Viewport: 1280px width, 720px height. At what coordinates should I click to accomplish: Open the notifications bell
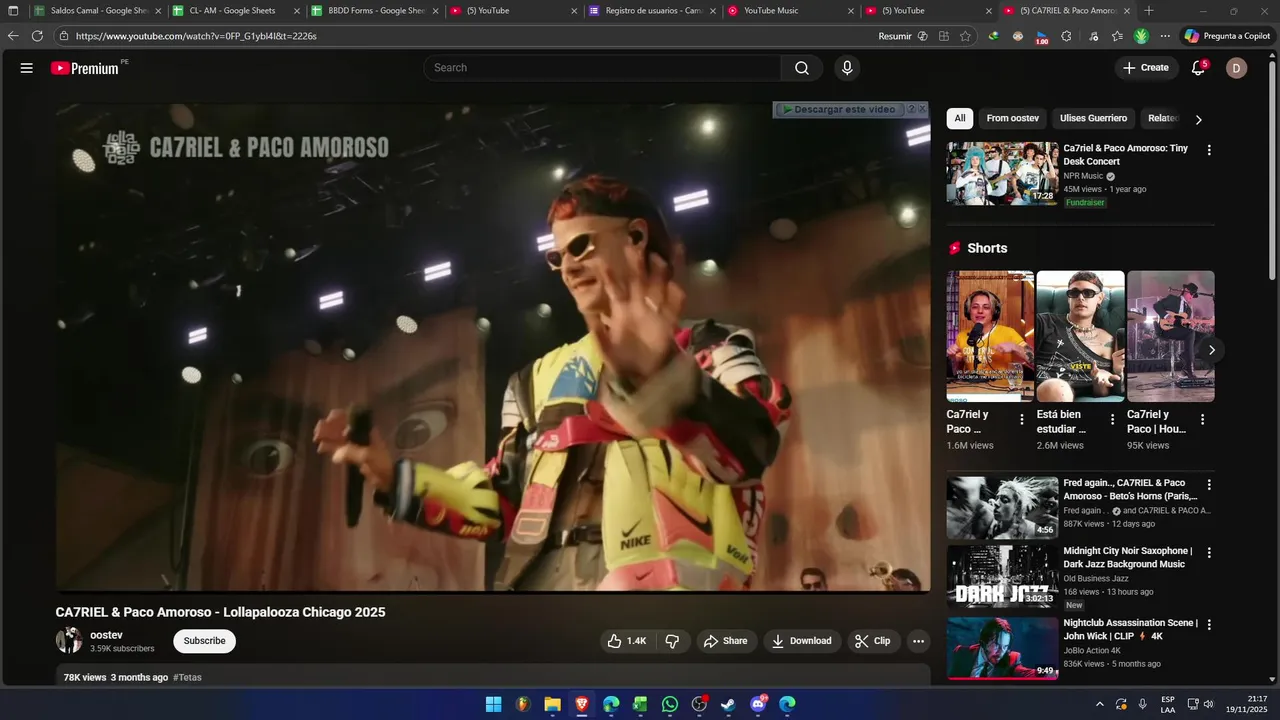click(x=1198, y=68)
